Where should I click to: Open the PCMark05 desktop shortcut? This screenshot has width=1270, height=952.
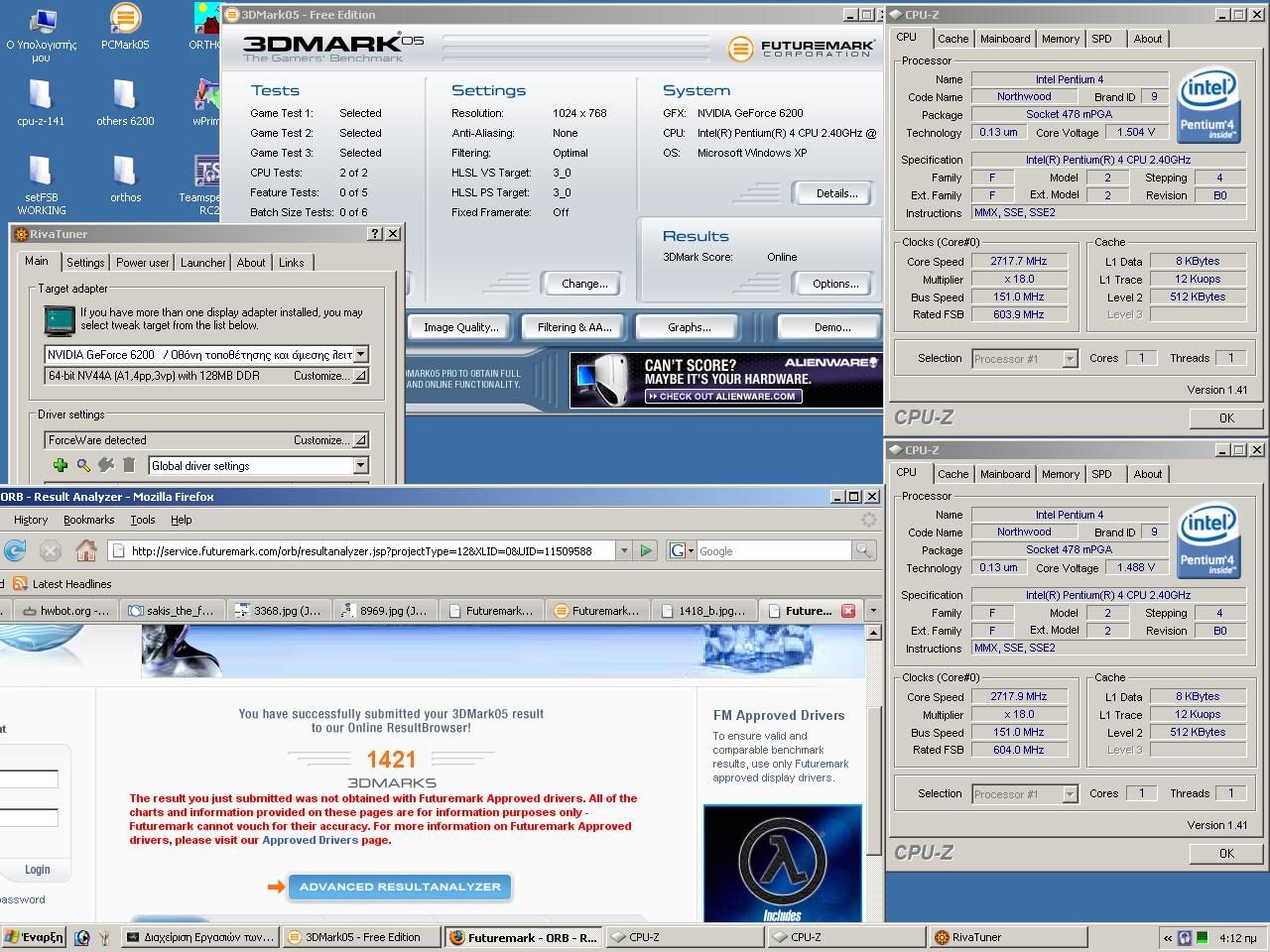coord(125,26)
